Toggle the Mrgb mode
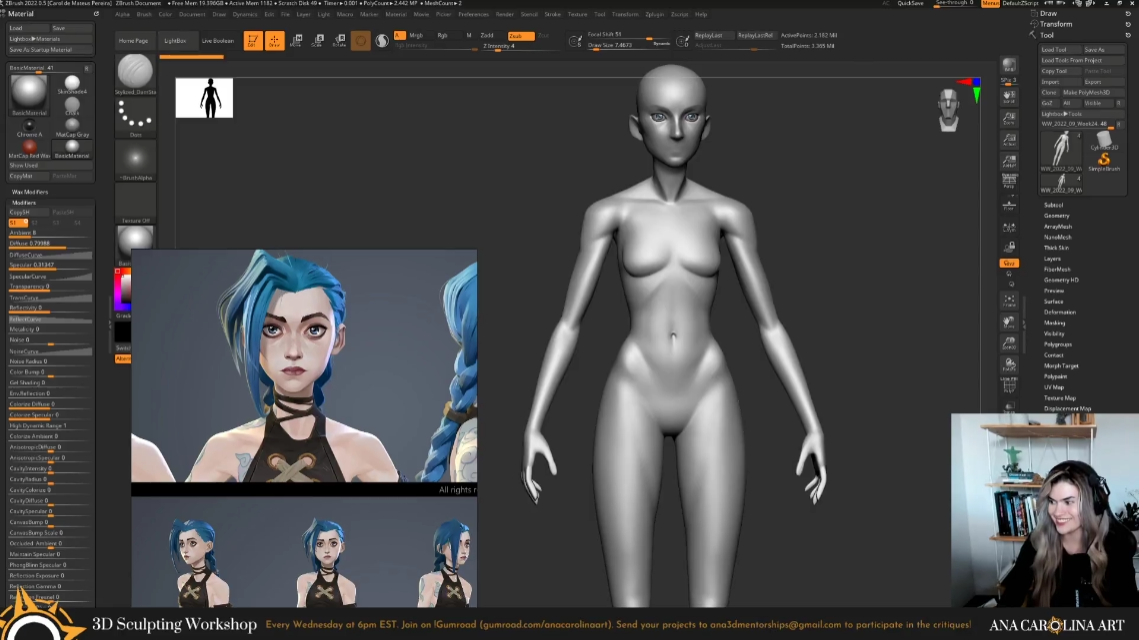The width and height of the screenshot is (1139, 640). click(416, 36)
